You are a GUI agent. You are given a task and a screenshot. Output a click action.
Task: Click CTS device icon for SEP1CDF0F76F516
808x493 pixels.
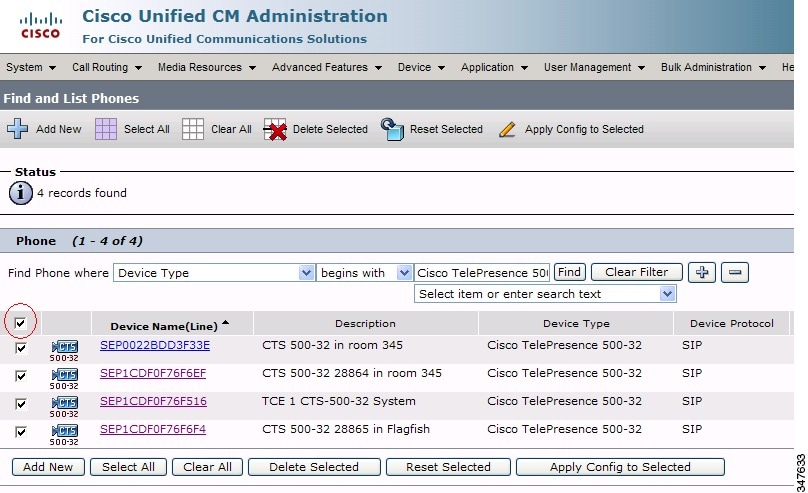pyautogui.click(x=64, y=406)
